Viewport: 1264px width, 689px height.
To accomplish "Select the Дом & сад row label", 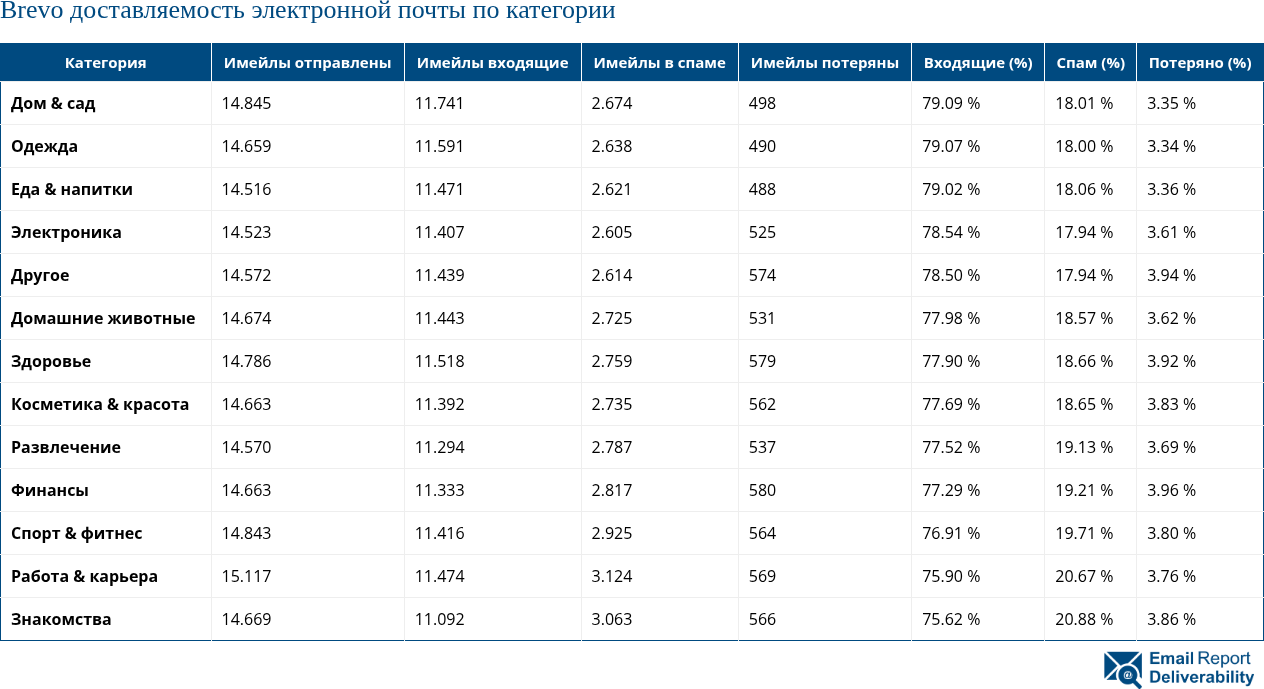I will tap(53, 103).
